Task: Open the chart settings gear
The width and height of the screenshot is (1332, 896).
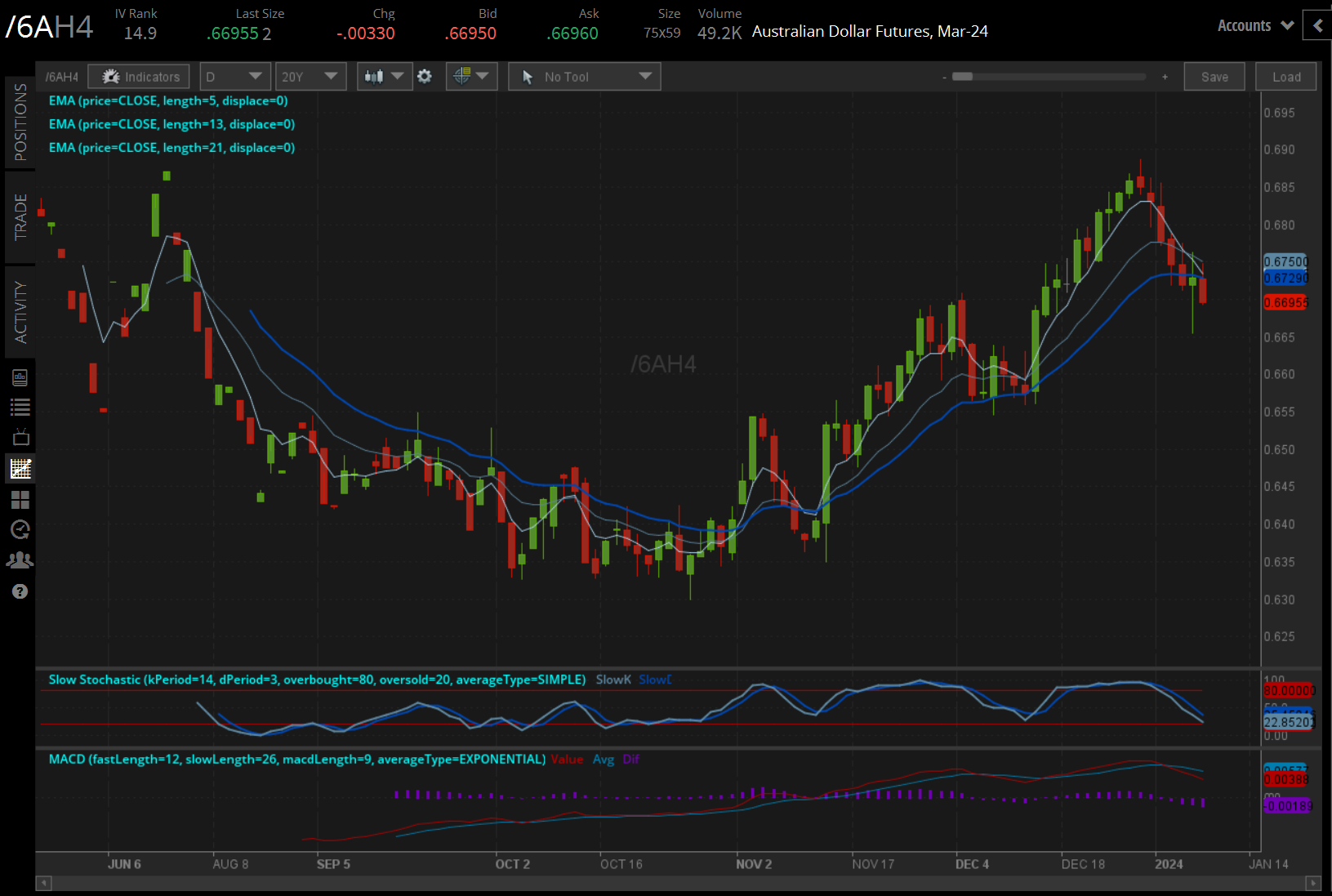Action: coord(425,76)
